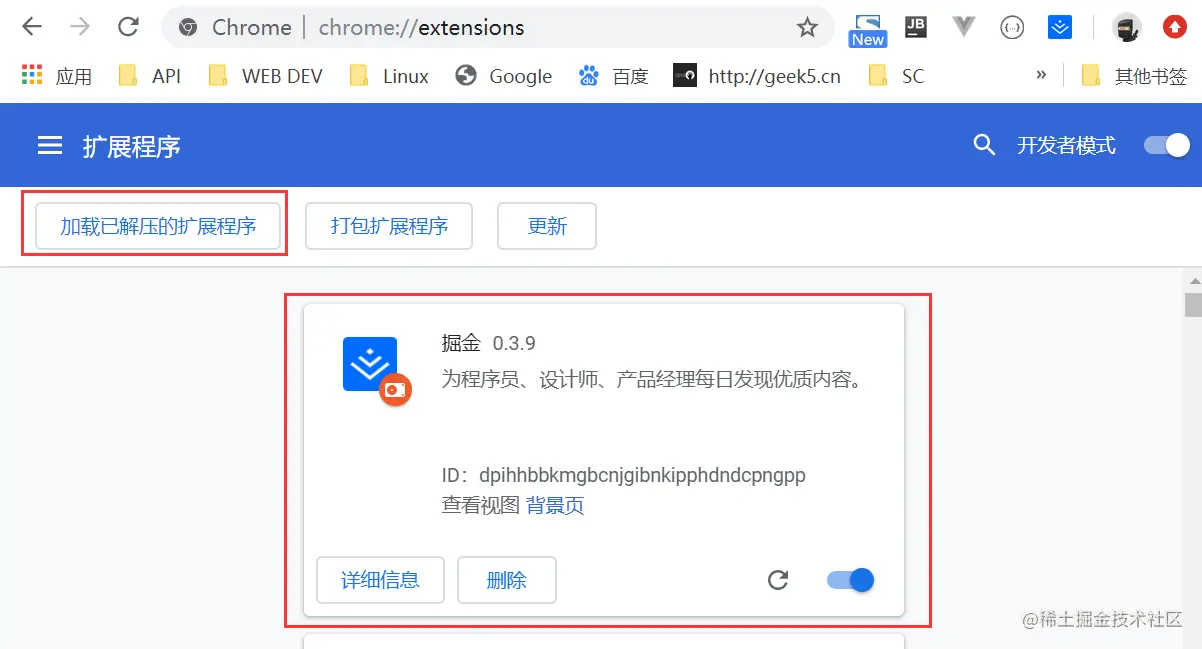The width and height of the screenshot is (1202, 649).
Task: Open the JB extension icon
Action: pyautogui.click(x=916, y=27)
